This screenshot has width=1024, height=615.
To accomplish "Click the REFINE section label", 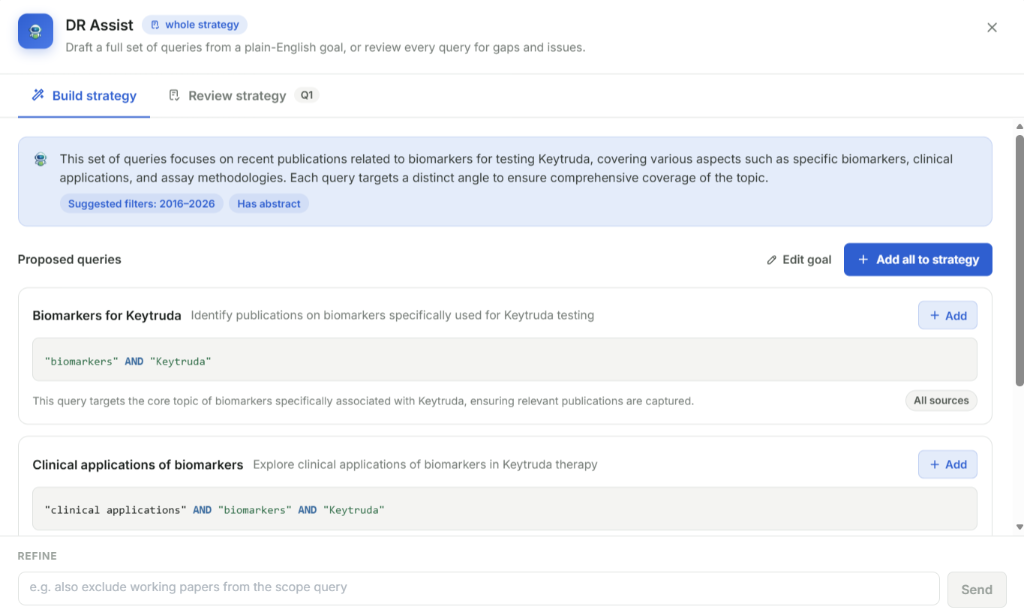I will pos(37,556).
